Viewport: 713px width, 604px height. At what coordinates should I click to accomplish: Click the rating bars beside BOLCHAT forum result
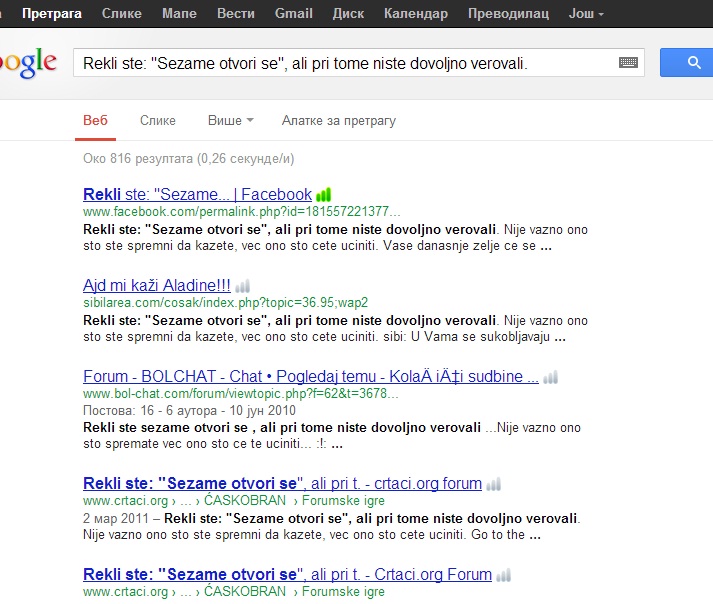550,377
